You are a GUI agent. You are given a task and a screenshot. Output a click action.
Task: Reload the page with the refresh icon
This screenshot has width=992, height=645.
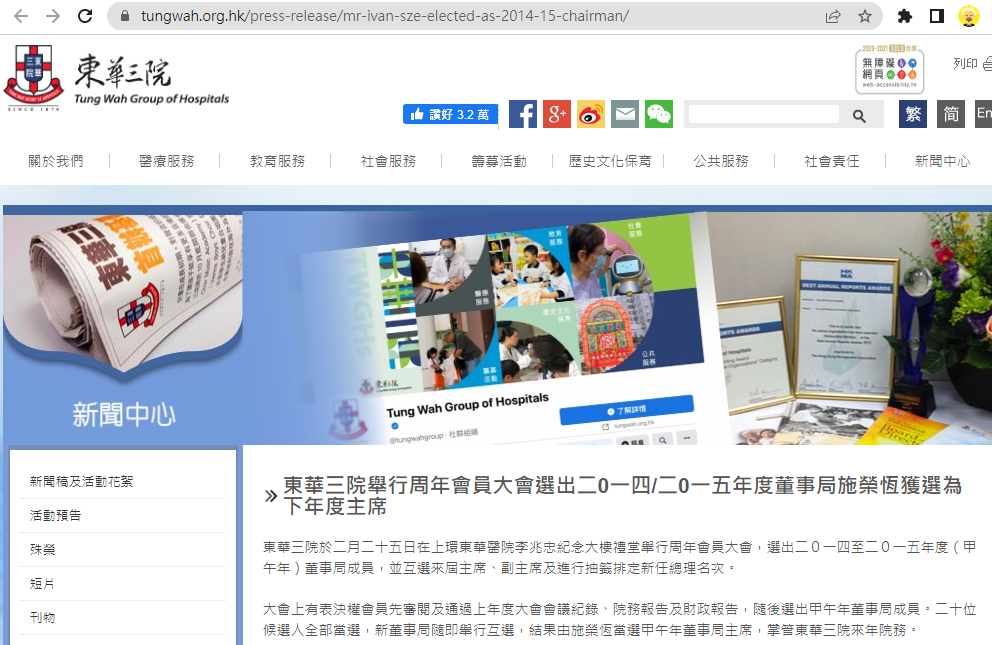tap(85, 16)
